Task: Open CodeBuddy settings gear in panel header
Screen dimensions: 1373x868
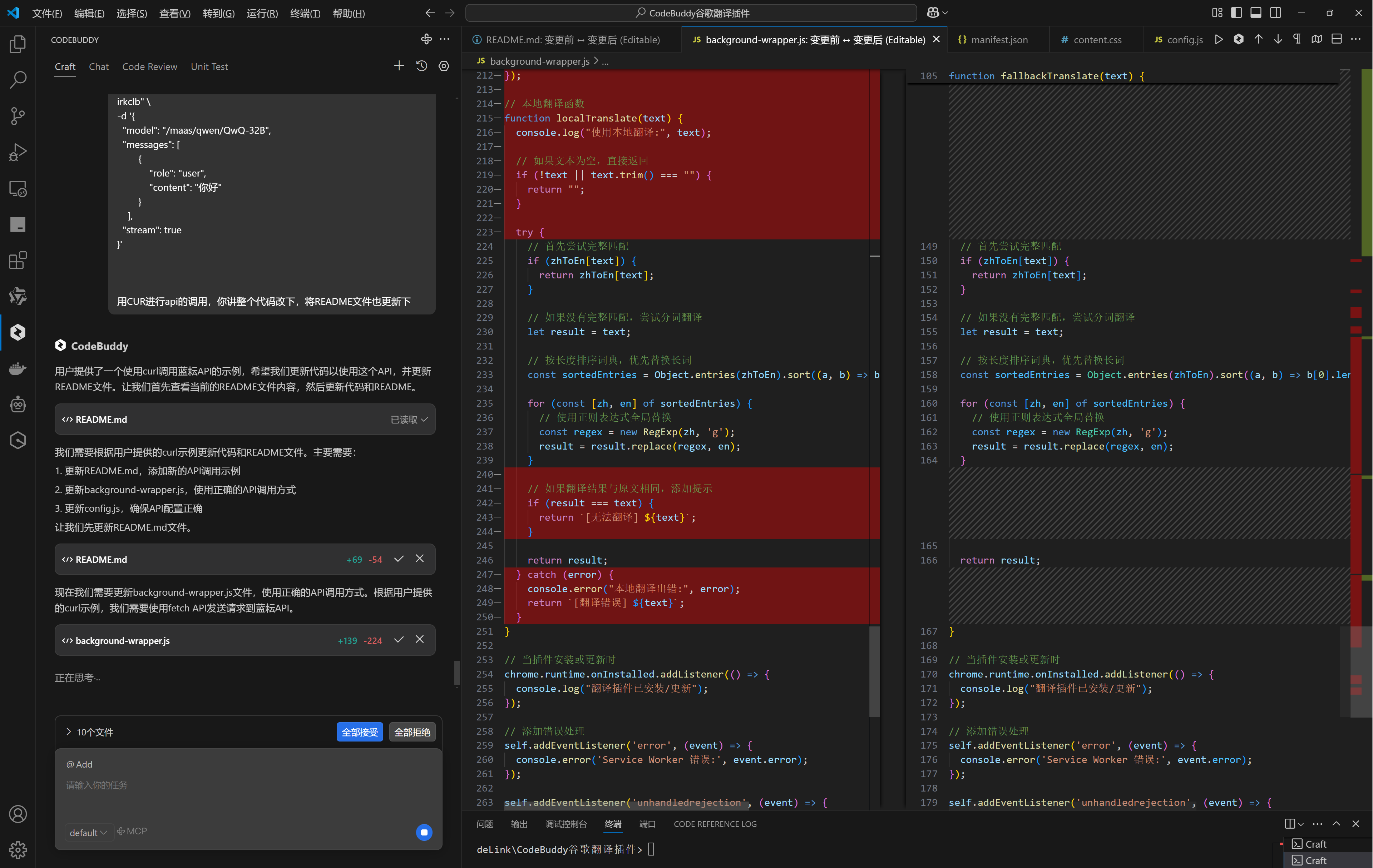Action: (444, 66)
